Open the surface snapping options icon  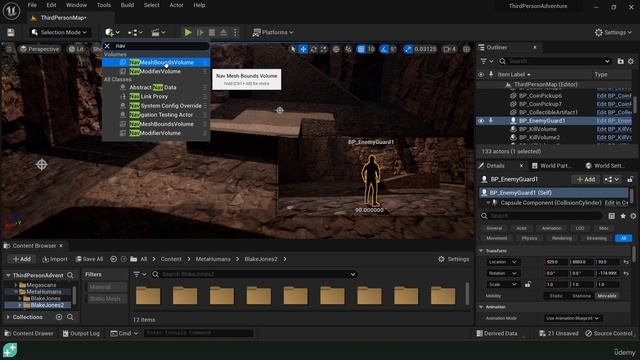pyautogui.click(x=348, y=49)
